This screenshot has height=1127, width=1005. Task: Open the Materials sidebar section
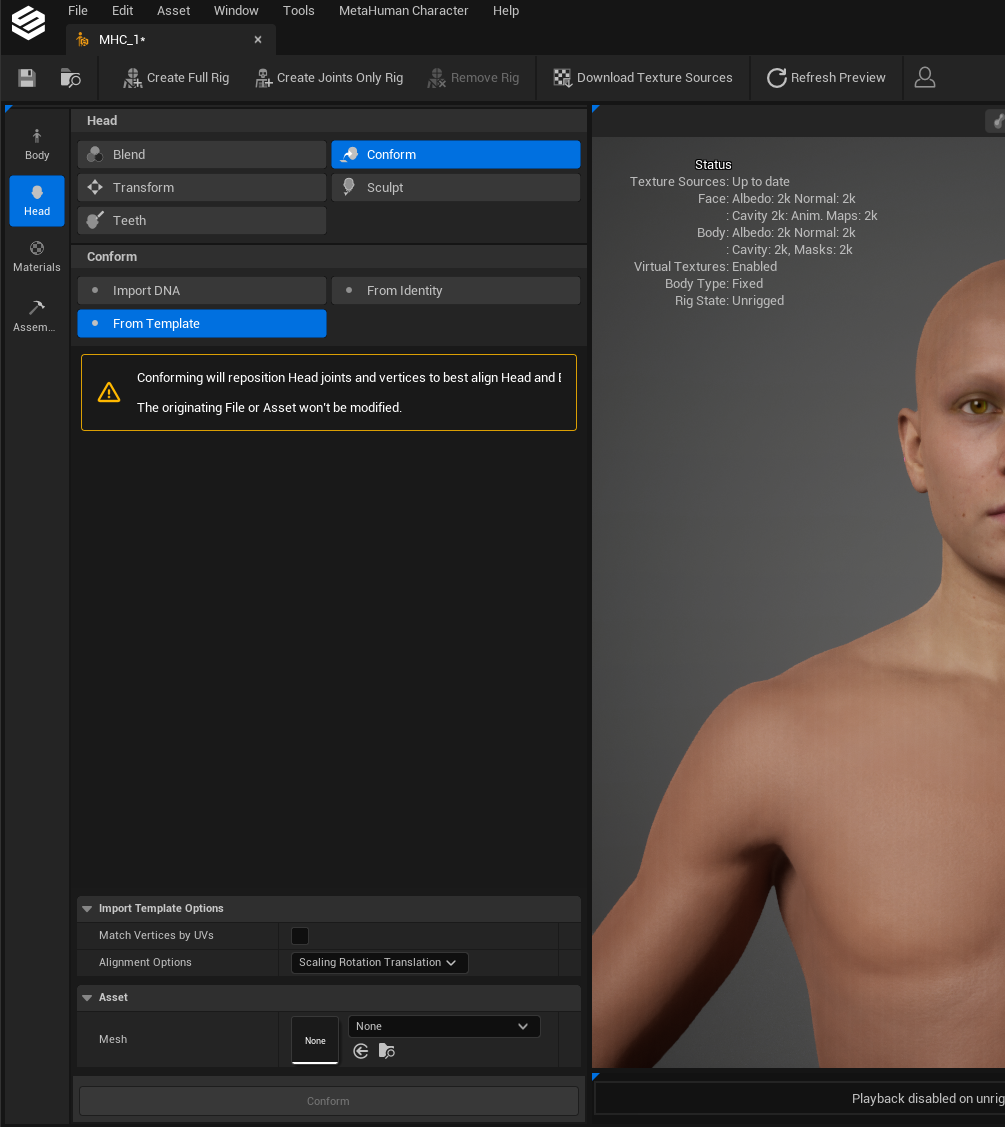37,257
